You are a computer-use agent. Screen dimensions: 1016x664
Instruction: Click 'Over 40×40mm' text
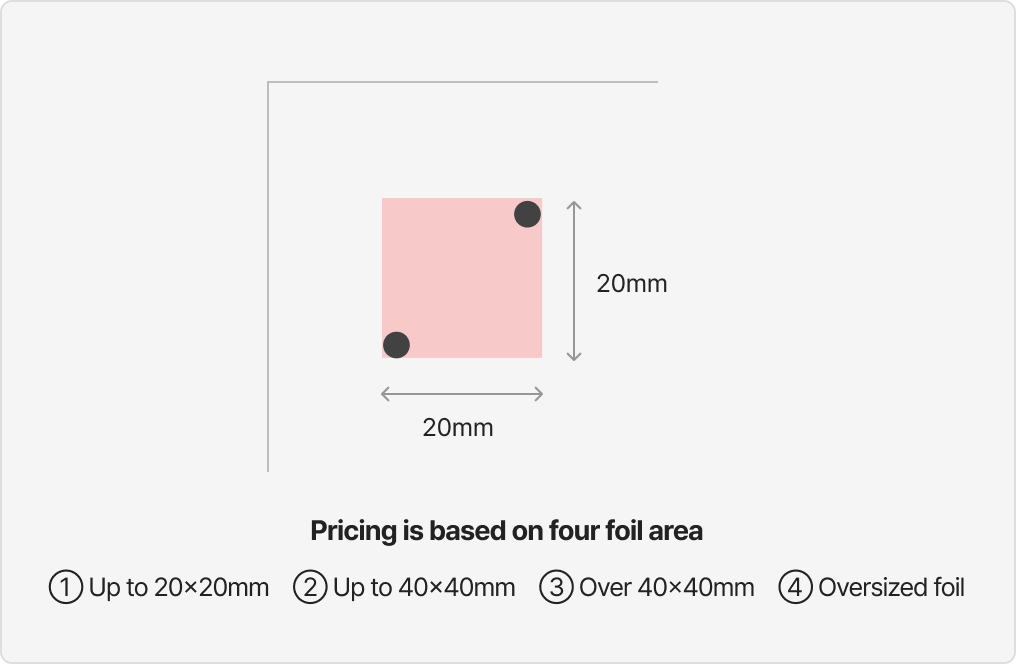point(667,588)
